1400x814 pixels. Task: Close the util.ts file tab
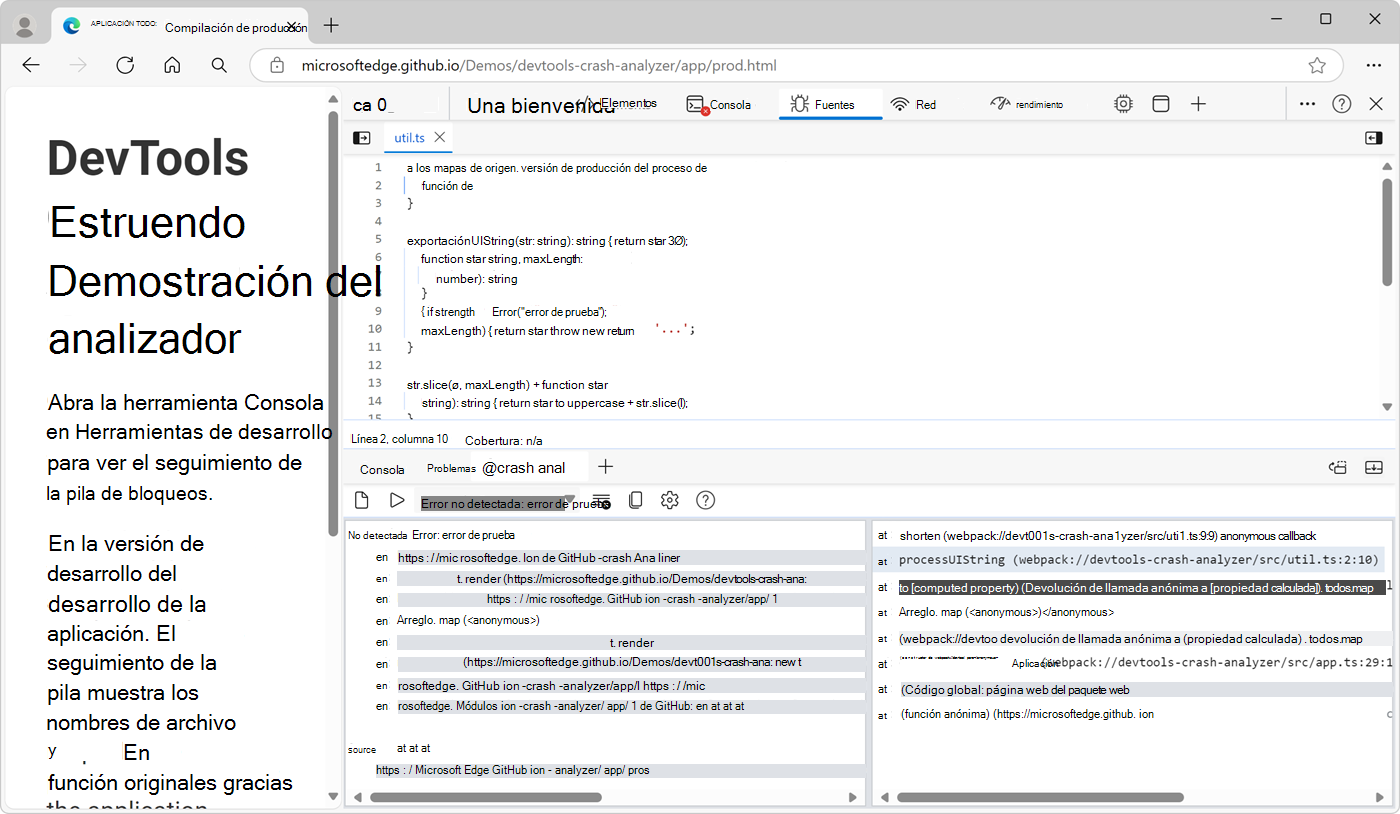point(439,137)
